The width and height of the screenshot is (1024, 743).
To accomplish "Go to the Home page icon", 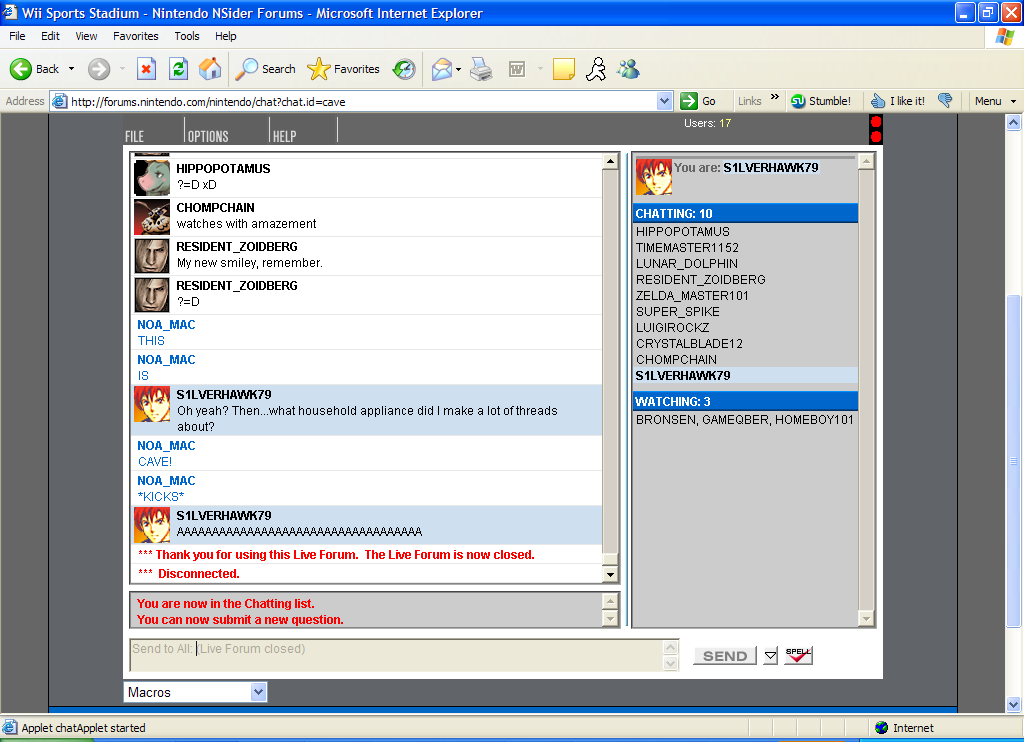I will point(210,69).
